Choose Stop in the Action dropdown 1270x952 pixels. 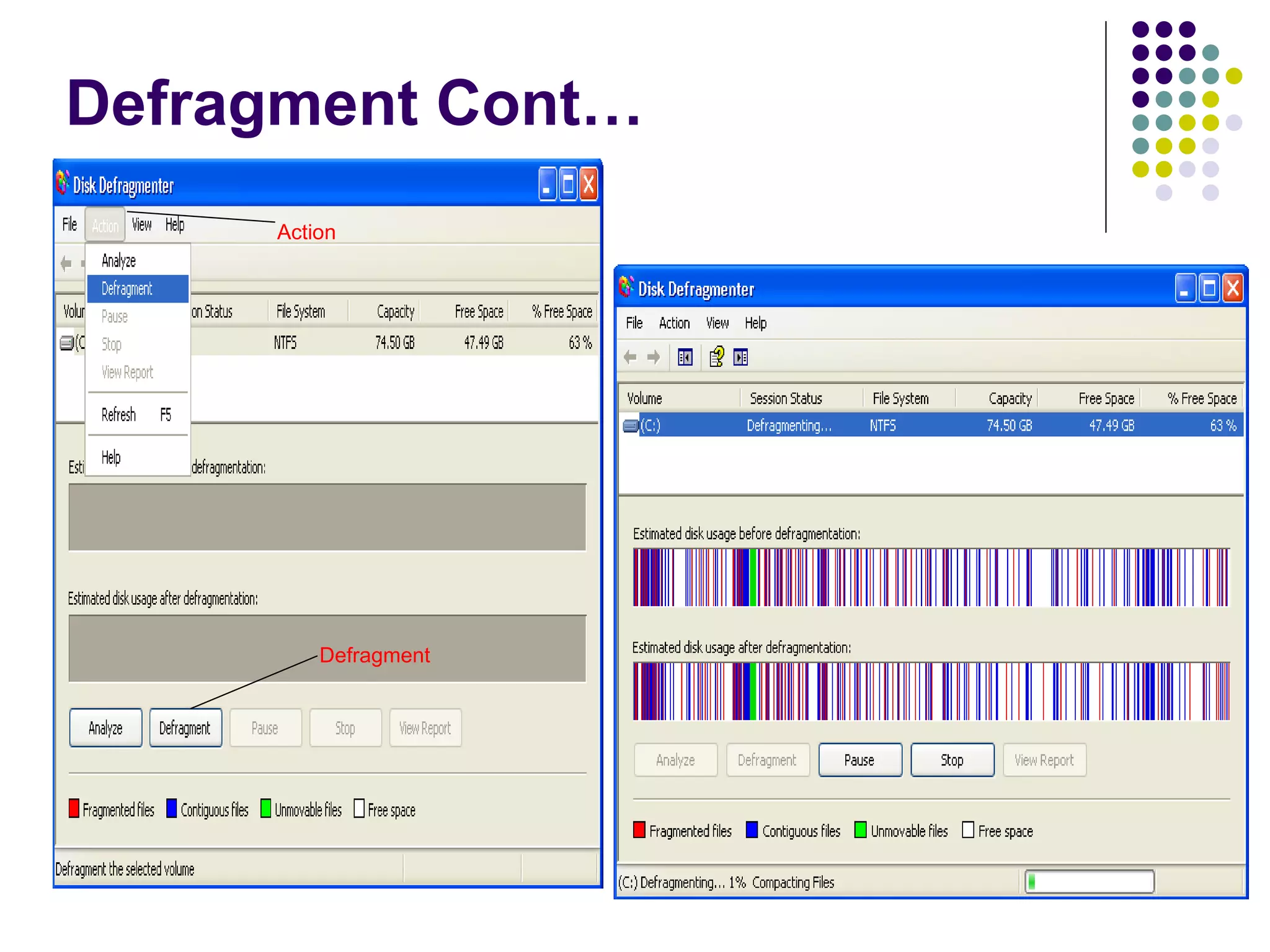point(138,345)
